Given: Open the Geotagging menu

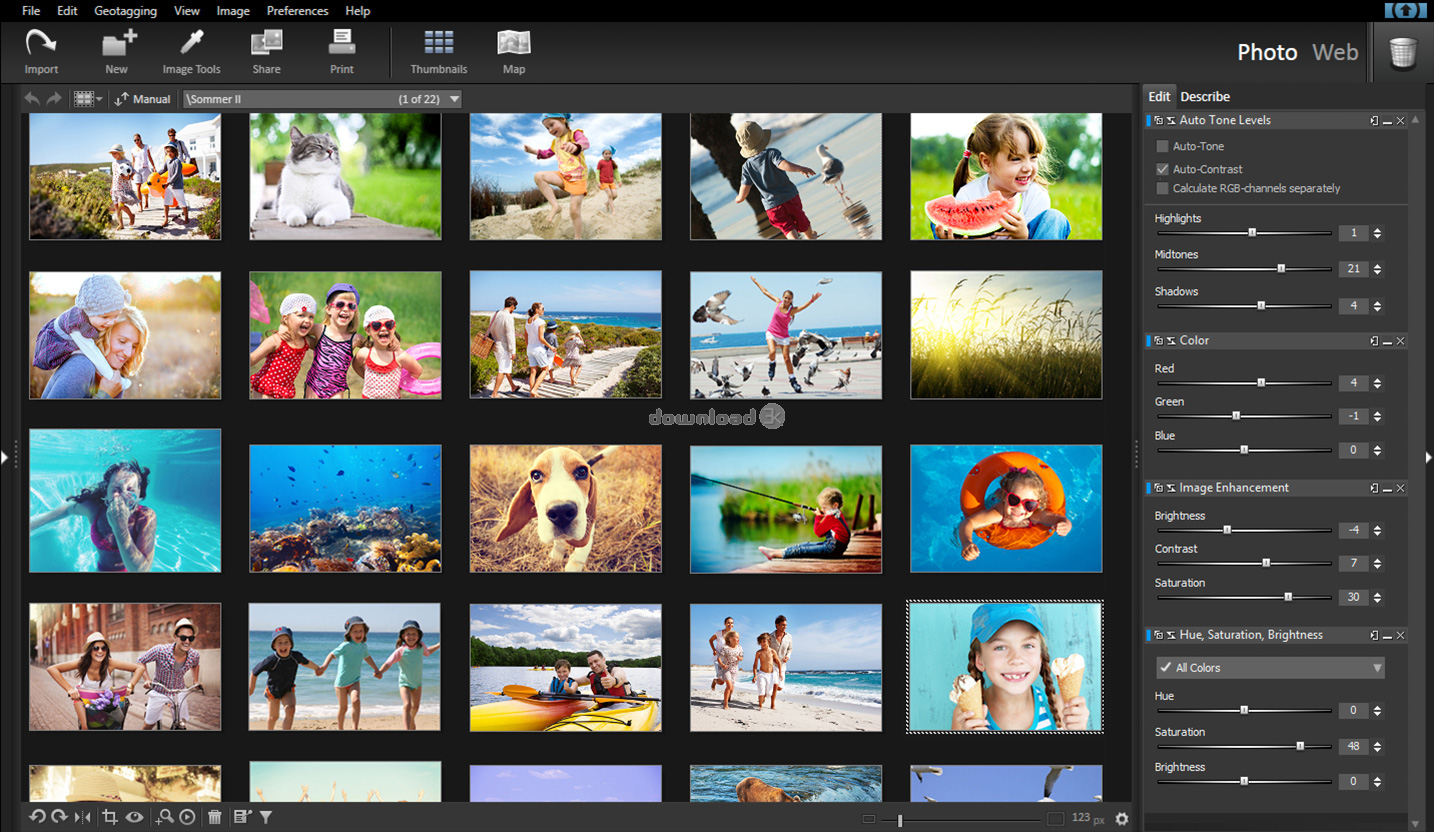Looking at the screenshot, I should click(x=125, y=11).
